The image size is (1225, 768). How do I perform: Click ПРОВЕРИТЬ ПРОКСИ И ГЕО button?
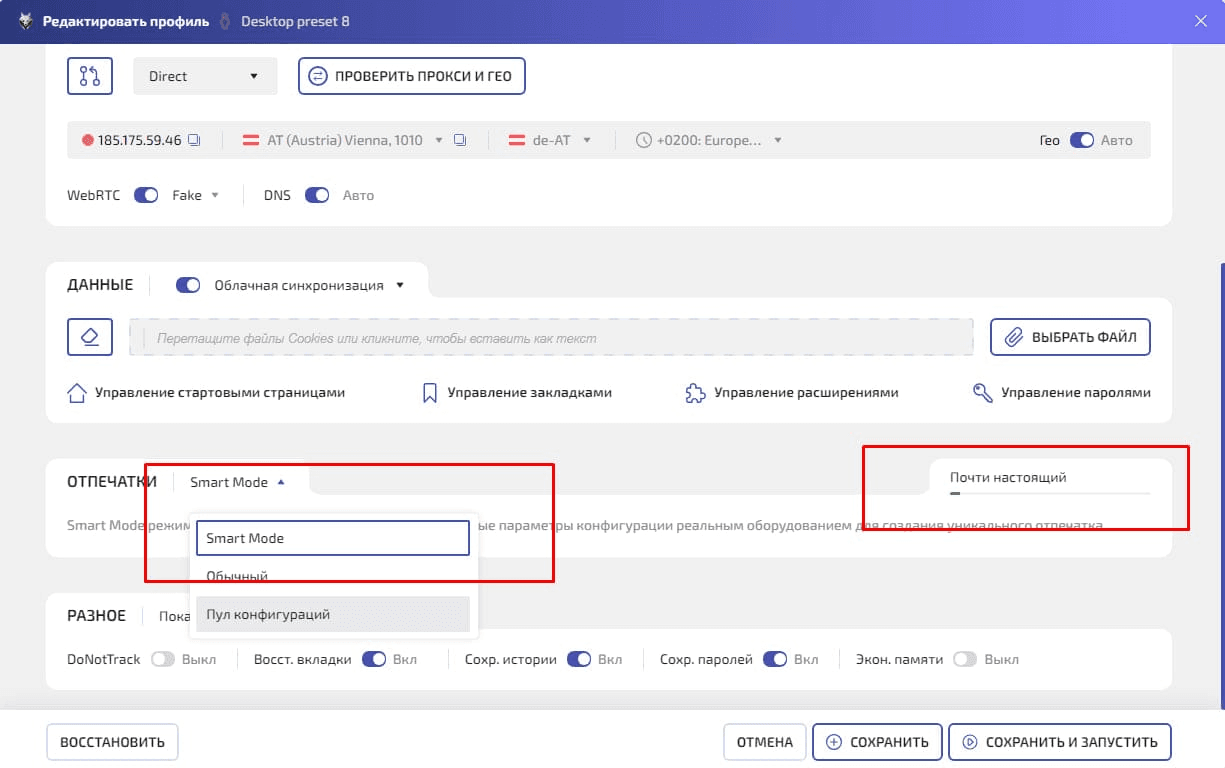point(412,76)
